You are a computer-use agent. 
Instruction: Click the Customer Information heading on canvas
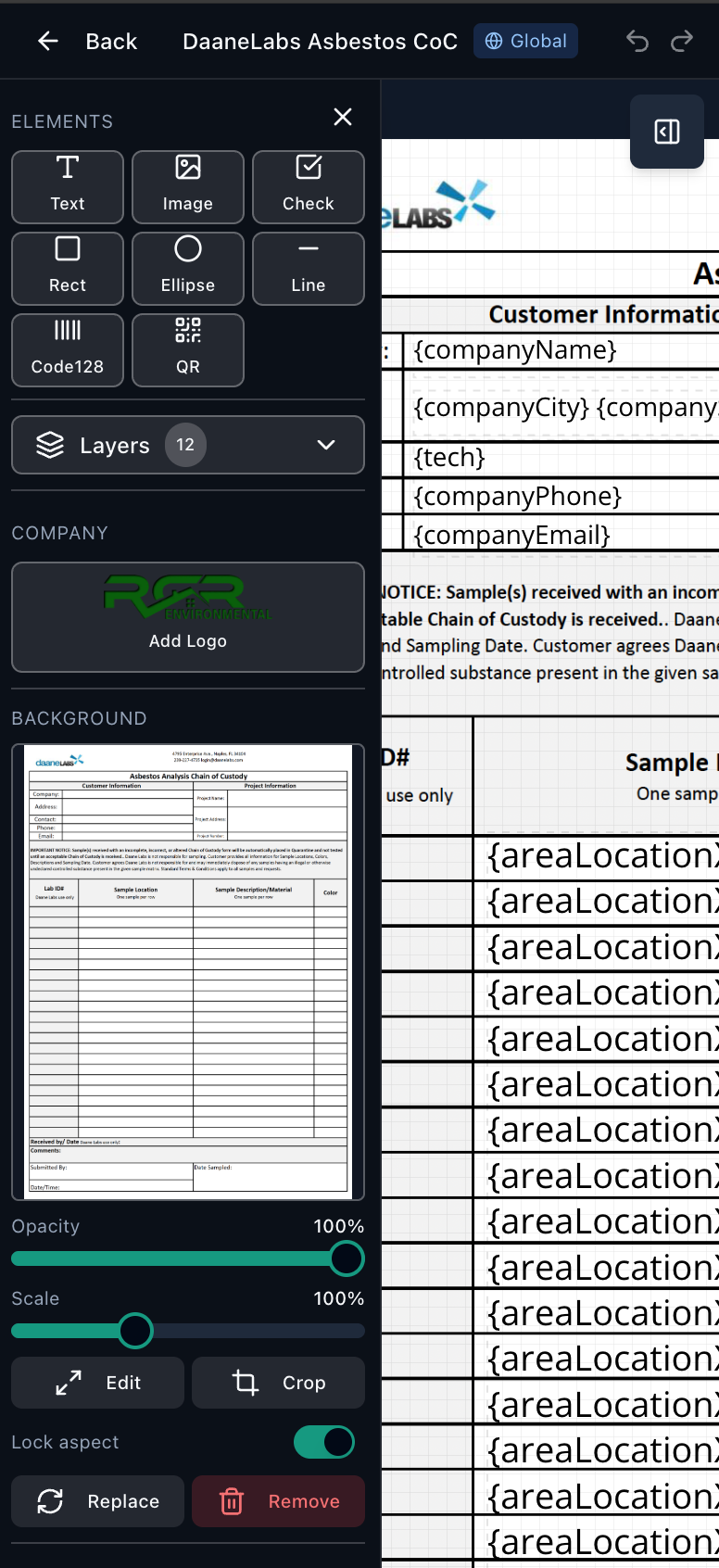click(x=604, y=315)
